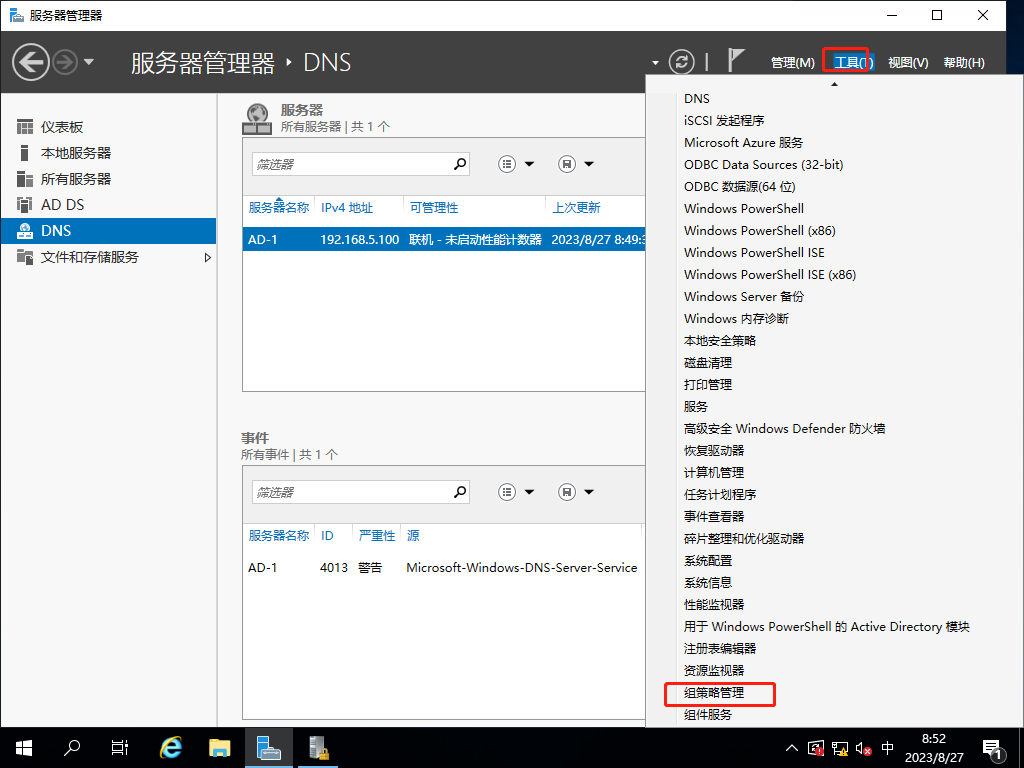Open ODBC 数据源(64 位)
Image resolution: width=1024 pixels, height=768 pixels.
[x=739, y=187]
